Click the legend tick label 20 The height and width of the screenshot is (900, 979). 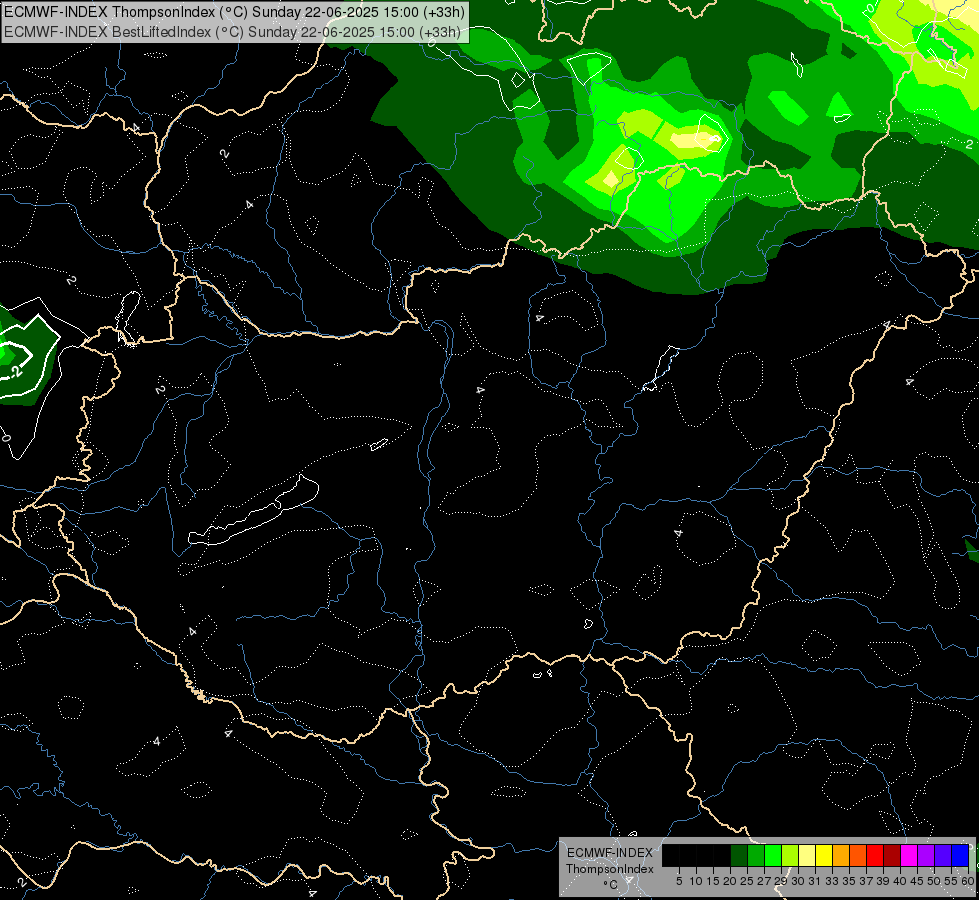729,881
